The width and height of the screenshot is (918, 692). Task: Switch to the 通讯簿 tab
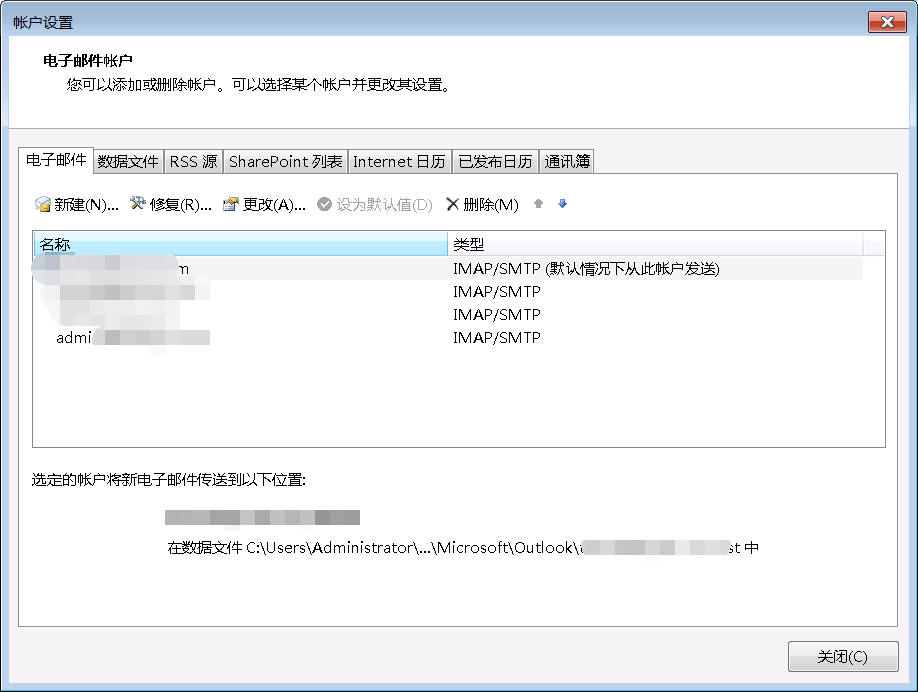(567, 161)
